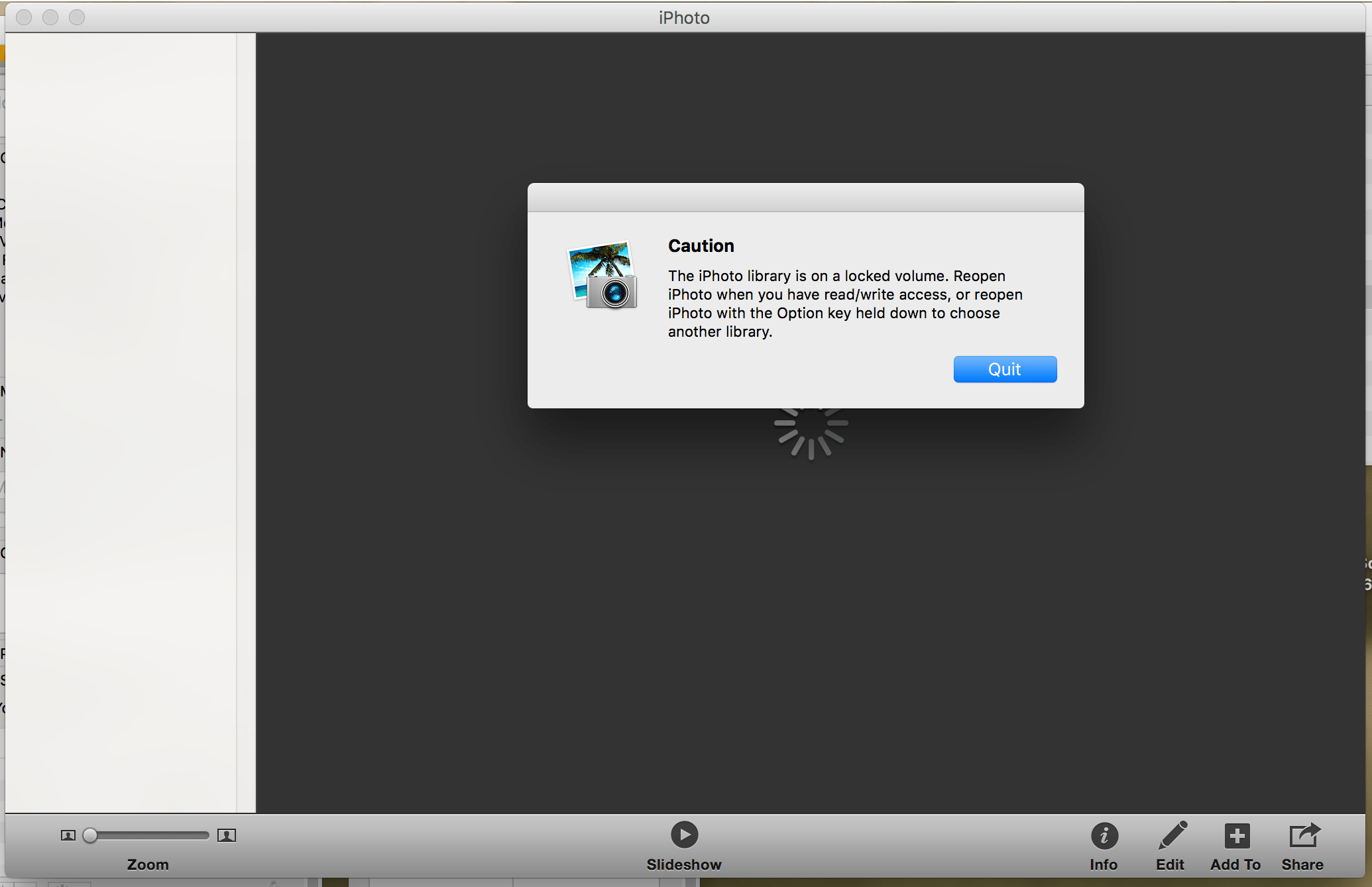
Task: Click the loading spinner in the dark area
Action: click(x=810, y=432)
